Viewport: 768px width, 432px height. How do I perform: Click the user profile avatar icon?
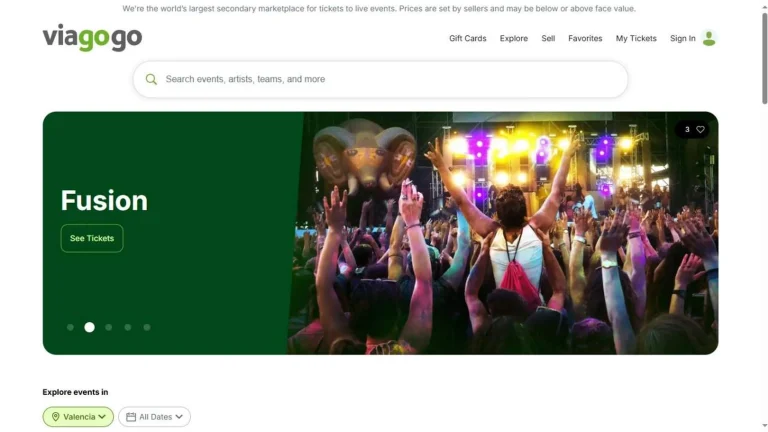click(x=709, y=38)
